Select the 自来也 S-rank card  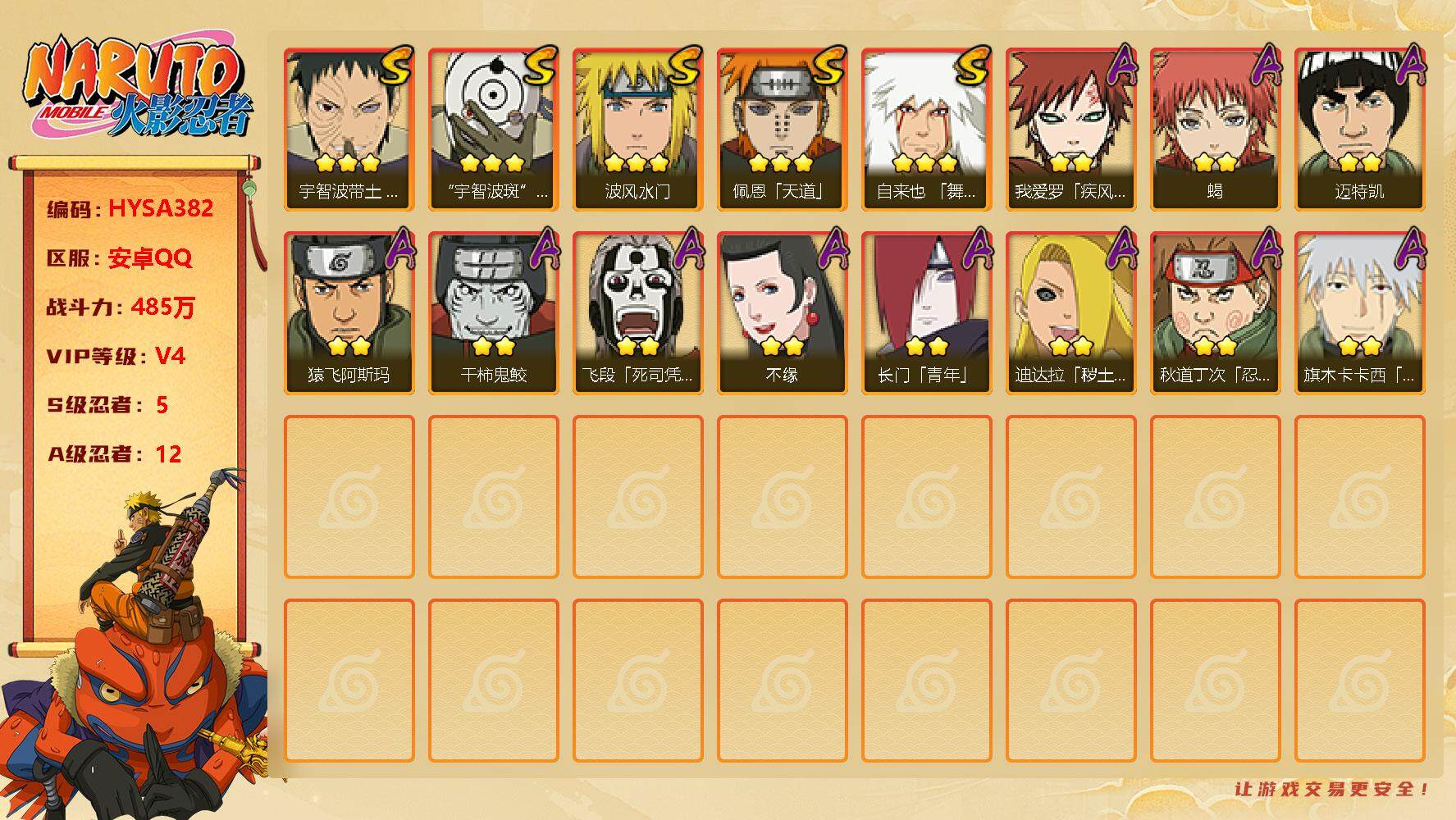pyautogui.click(x=926, y=129)
